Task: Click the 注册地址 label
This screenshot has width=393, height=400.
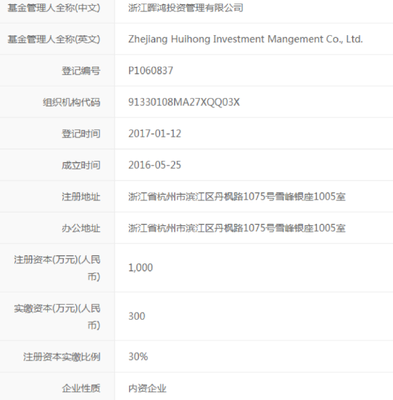Action: (81, 197)
